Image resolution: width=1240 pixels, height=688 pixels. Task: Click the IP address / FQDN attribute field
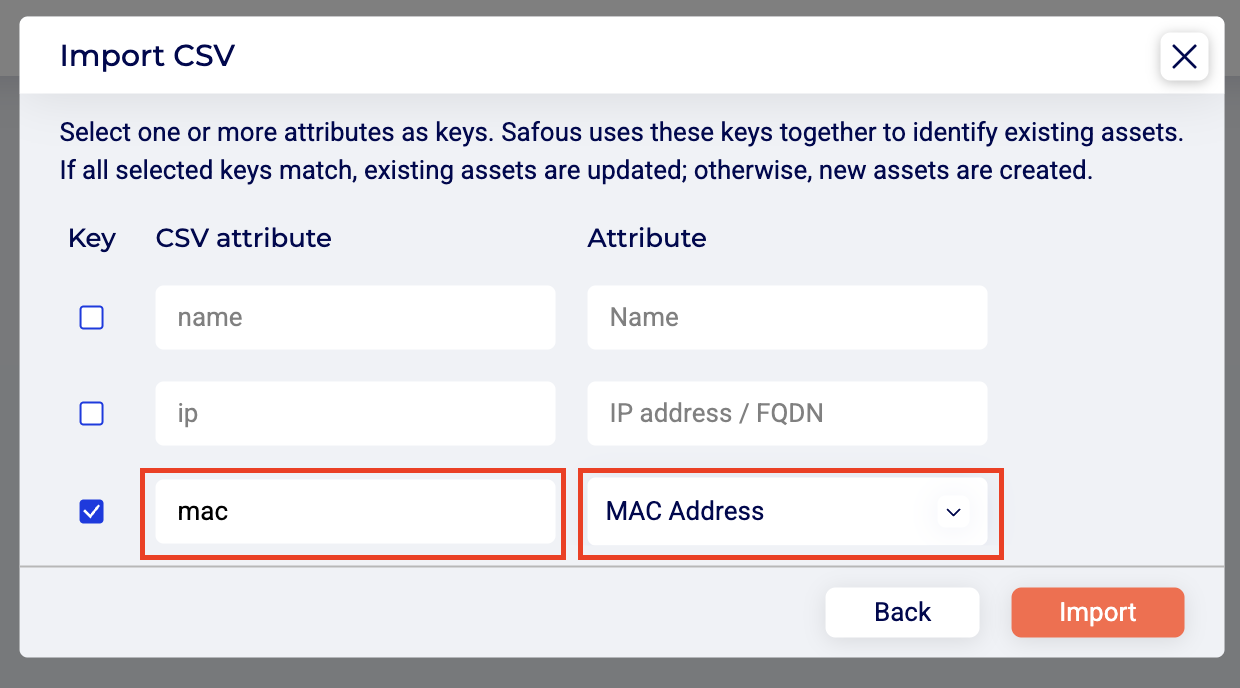click(787, 413)
